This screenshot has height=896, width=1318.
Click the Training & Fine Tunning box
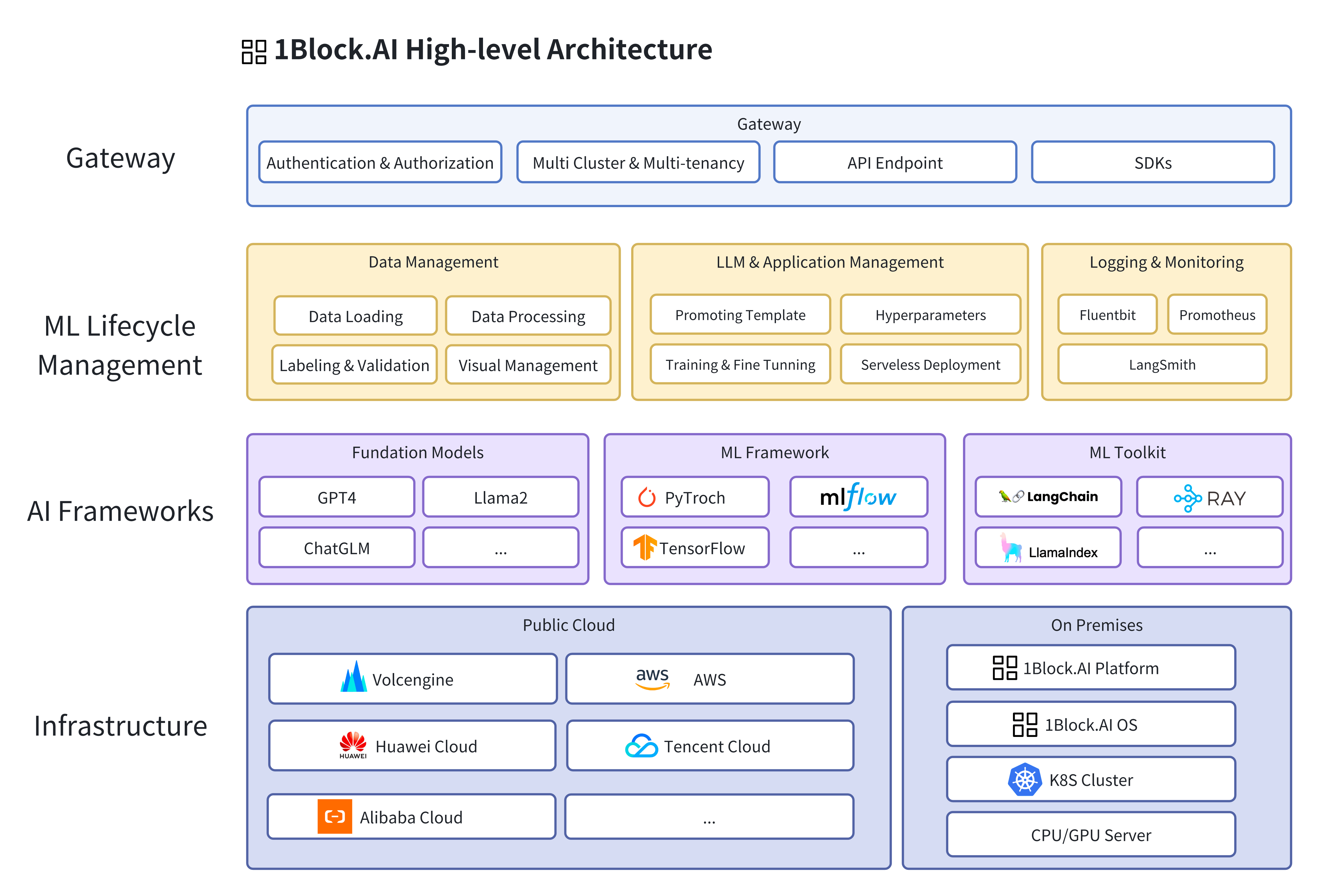[740, 364]
